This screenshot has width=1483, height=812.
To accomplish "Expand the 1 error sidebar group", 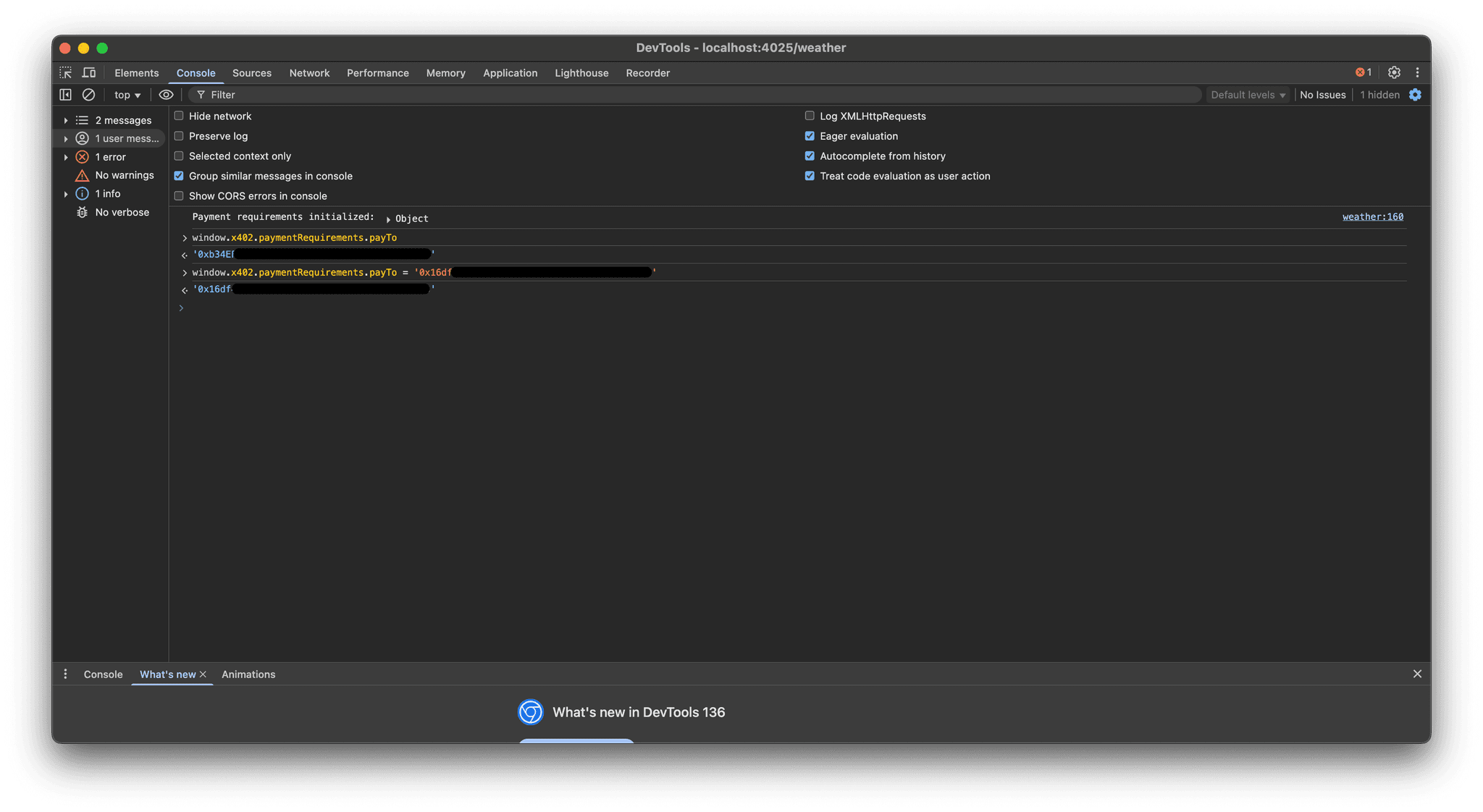I will 66,157.
